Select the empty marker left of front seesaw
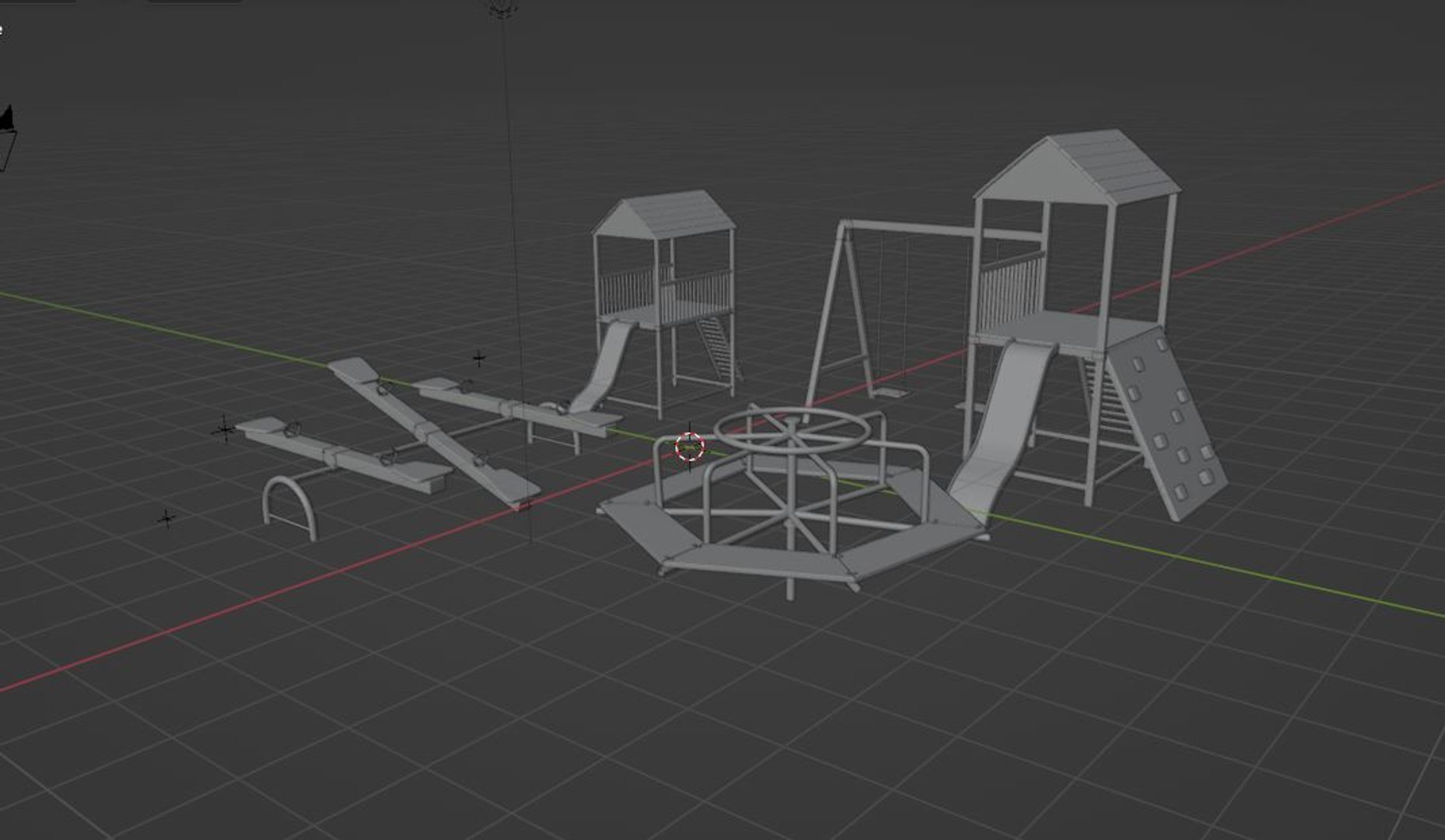Screen dimensions: 1445x840 [x=225, y=429]
